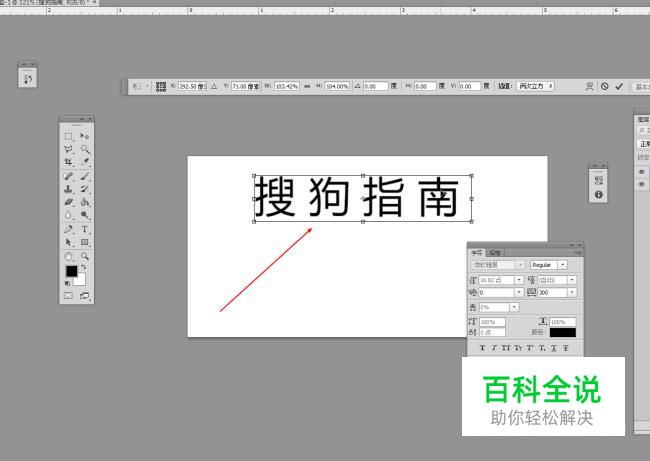Select the Eraser tool
650x461 pixels.
click(x=68, y=202)
